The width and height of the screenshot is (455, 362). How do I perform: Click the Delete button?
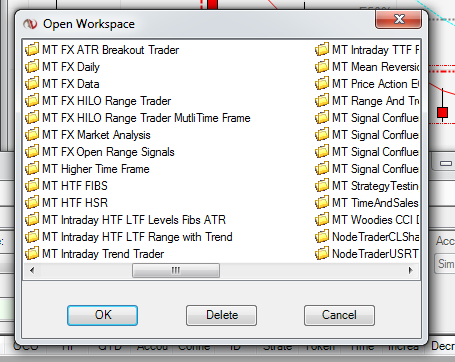[x=221, y=315]
